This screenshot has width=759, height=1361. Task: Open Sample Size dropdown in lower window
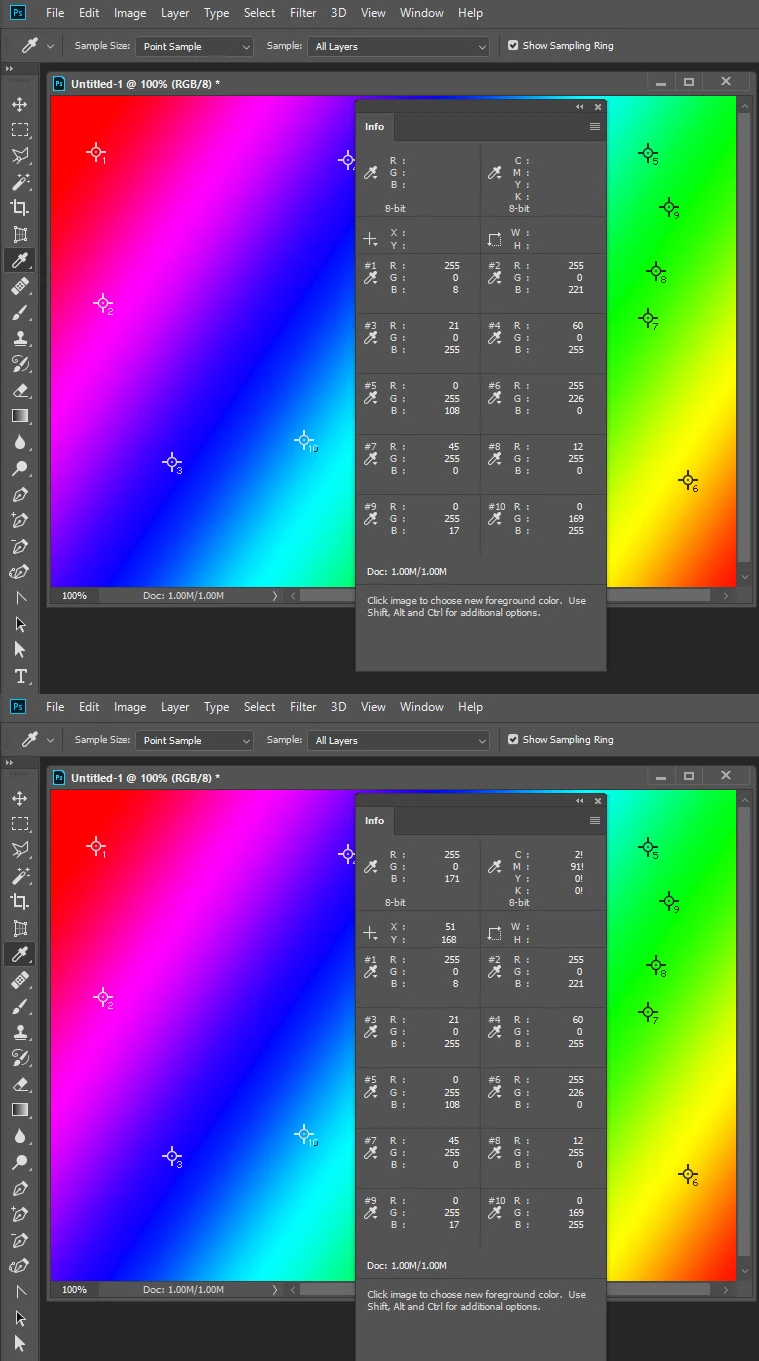195,740
